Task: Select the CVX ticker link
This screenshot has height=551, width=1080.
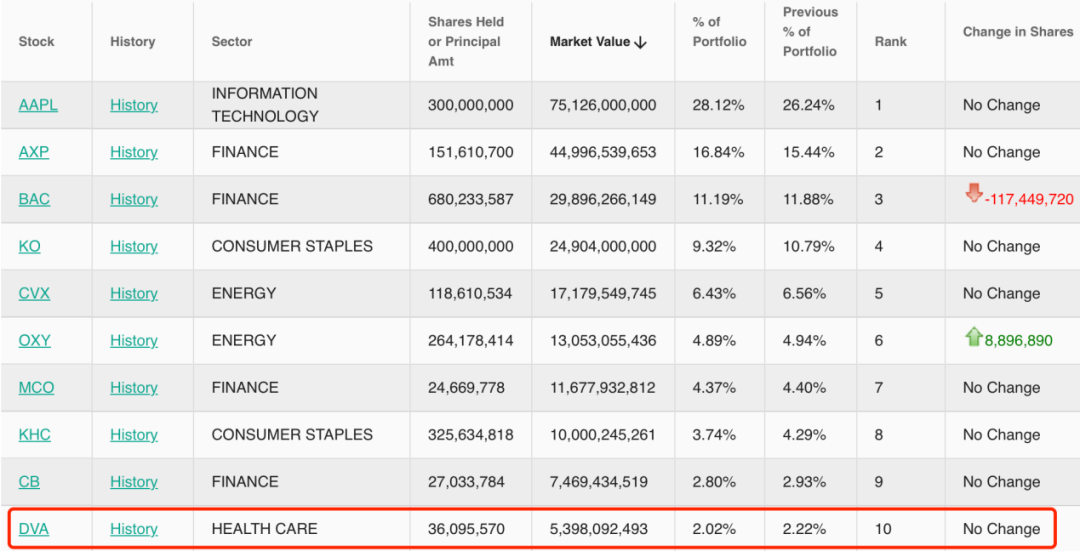Action: click(34, 293)
